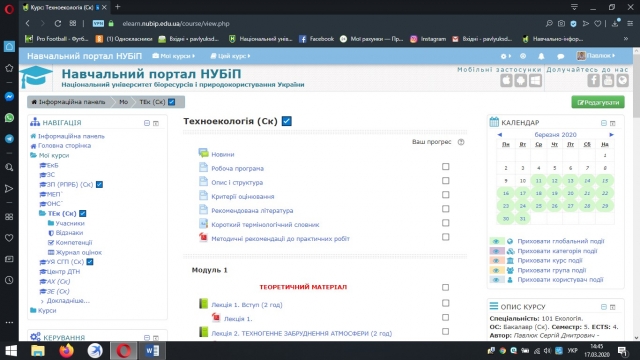Open Лекція 2 Техногенне забруднення атмосфери

point(301,333)
